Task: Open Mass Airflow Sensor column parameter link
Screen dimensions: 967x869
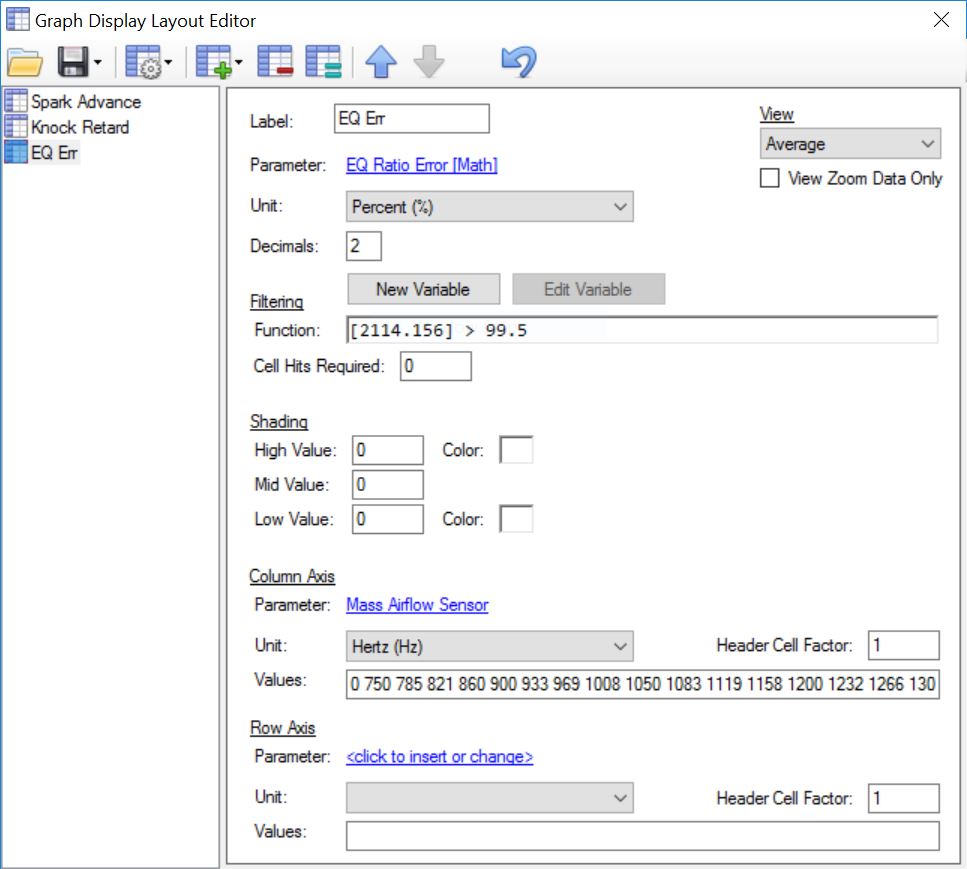Action: point(417,604)
